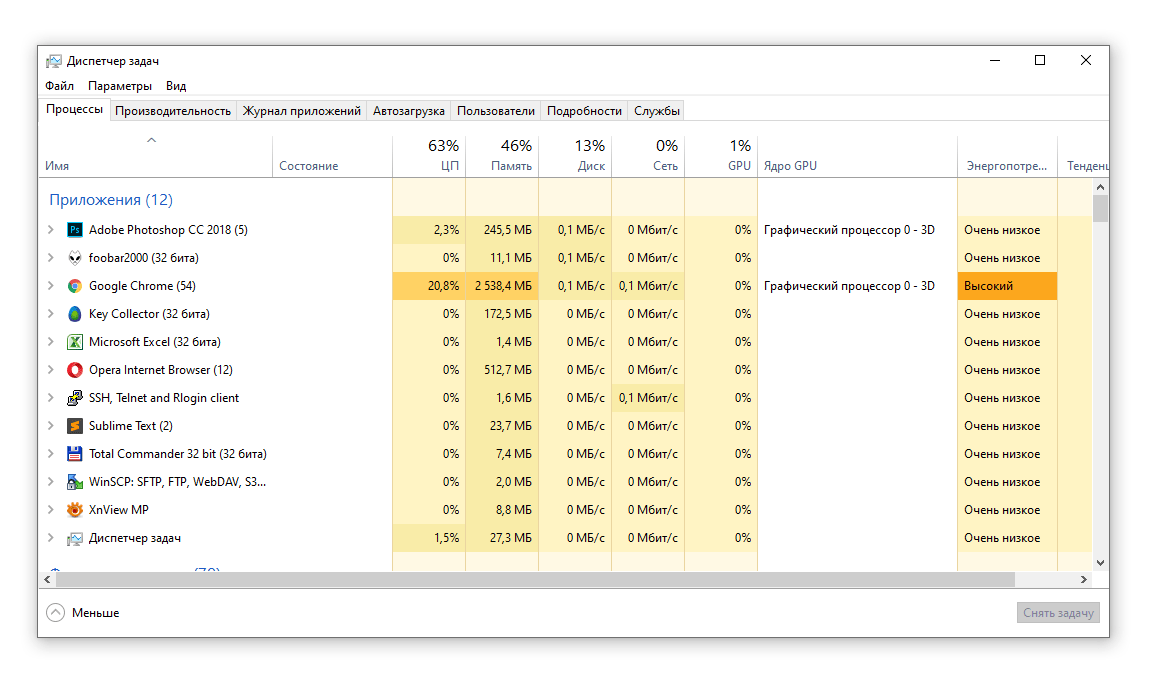Click the Total Commander floppy icon
Image resolution: width=1158 pixels, height=692 pixels.
coord(75,454)
